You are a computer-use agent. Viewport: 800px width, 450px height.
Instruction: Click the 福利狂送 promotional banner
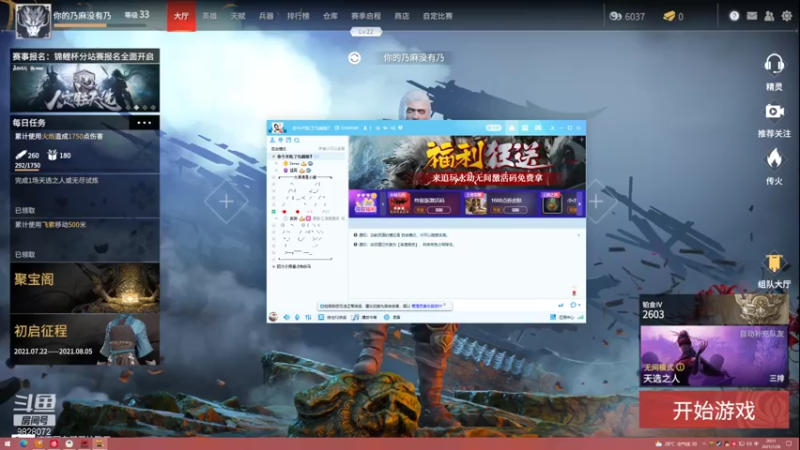467,162
